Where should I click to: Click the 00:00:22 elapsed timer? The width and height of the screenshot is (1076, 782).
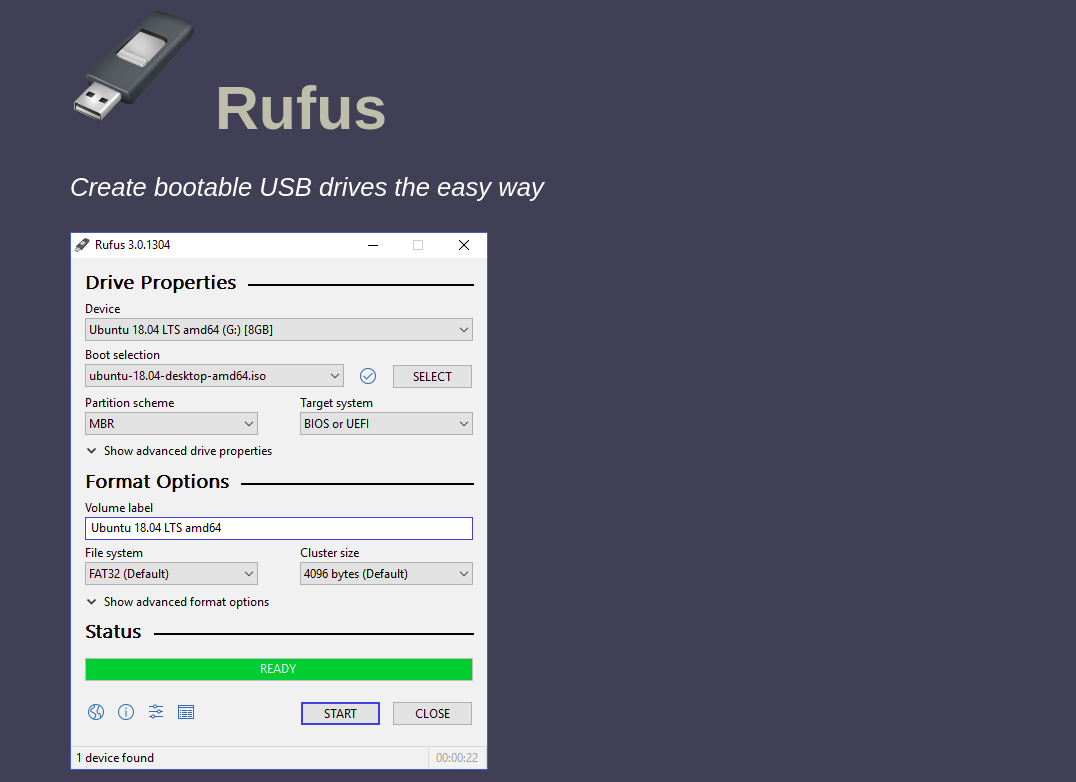pyautogui.click(x=457, y=758)
